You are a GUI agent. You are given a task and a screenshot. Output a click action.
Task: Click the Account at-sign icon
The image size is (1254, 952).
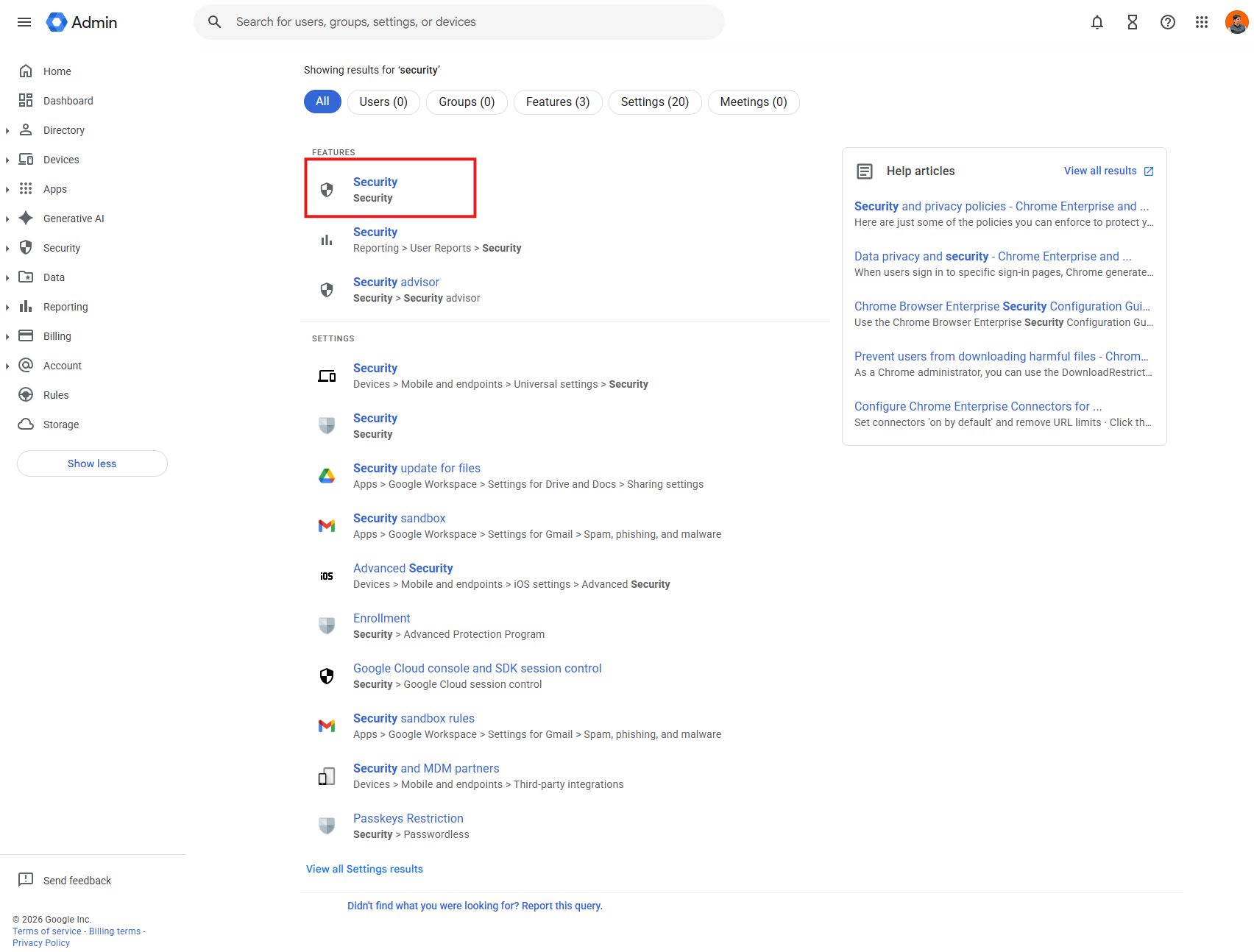[26, 366]
